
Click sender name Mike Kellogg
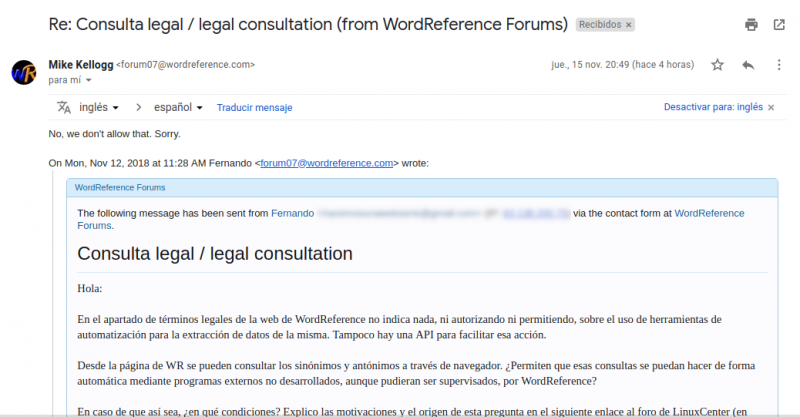pyautogui.click(x=81, y=64)
